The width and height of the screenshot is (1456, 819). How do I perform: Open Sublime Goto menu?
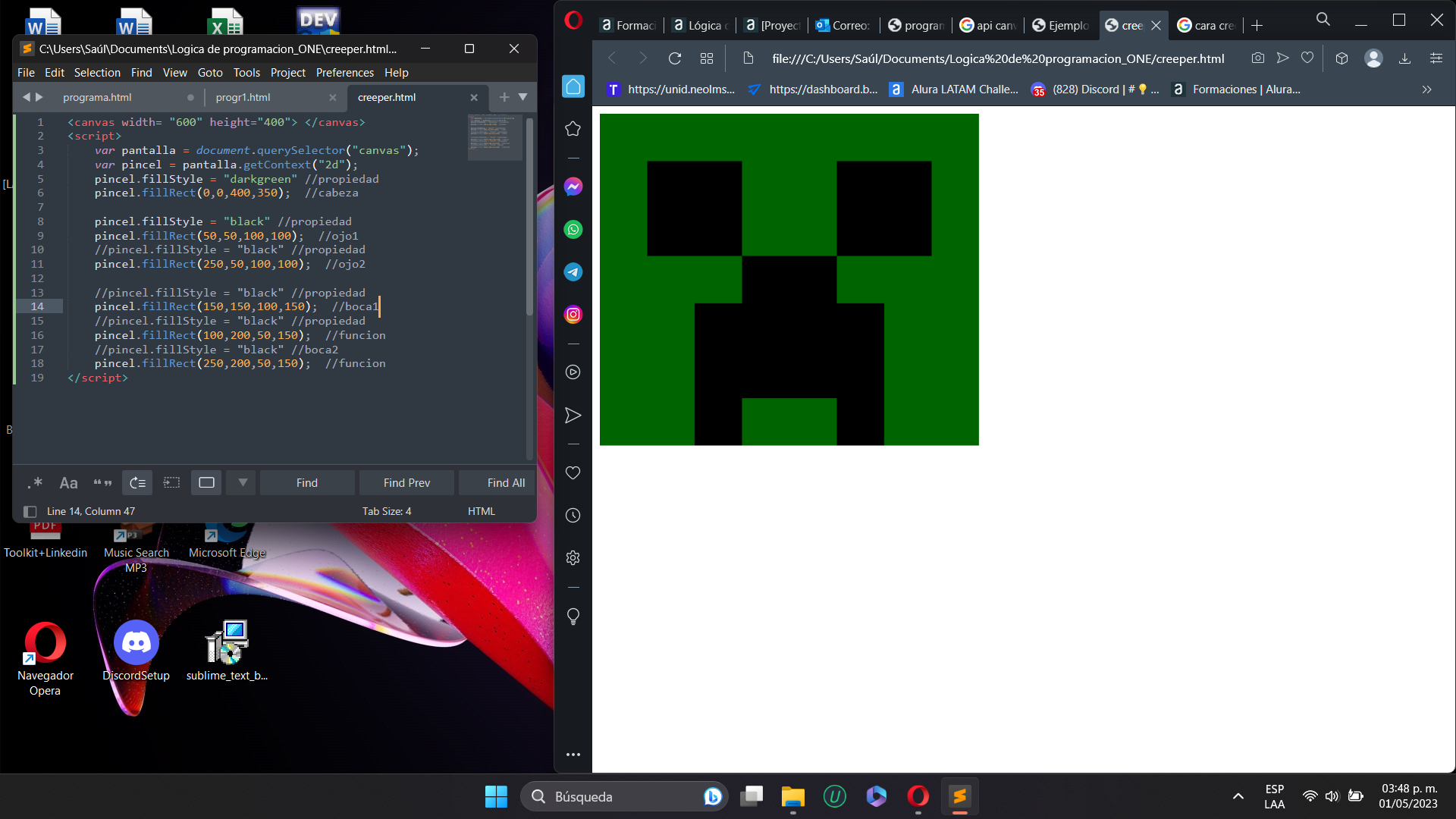(x=210, y=73)
